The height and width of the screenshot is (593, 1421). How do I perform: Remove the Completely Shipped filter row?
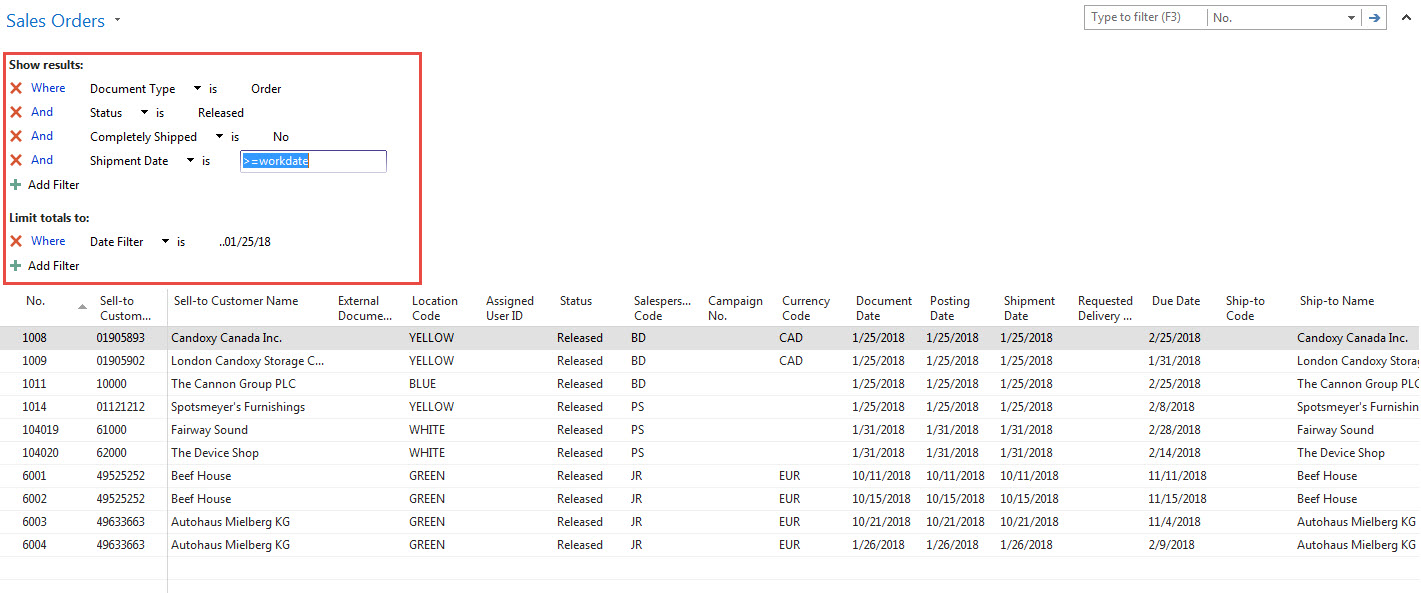tap(14, 136)
